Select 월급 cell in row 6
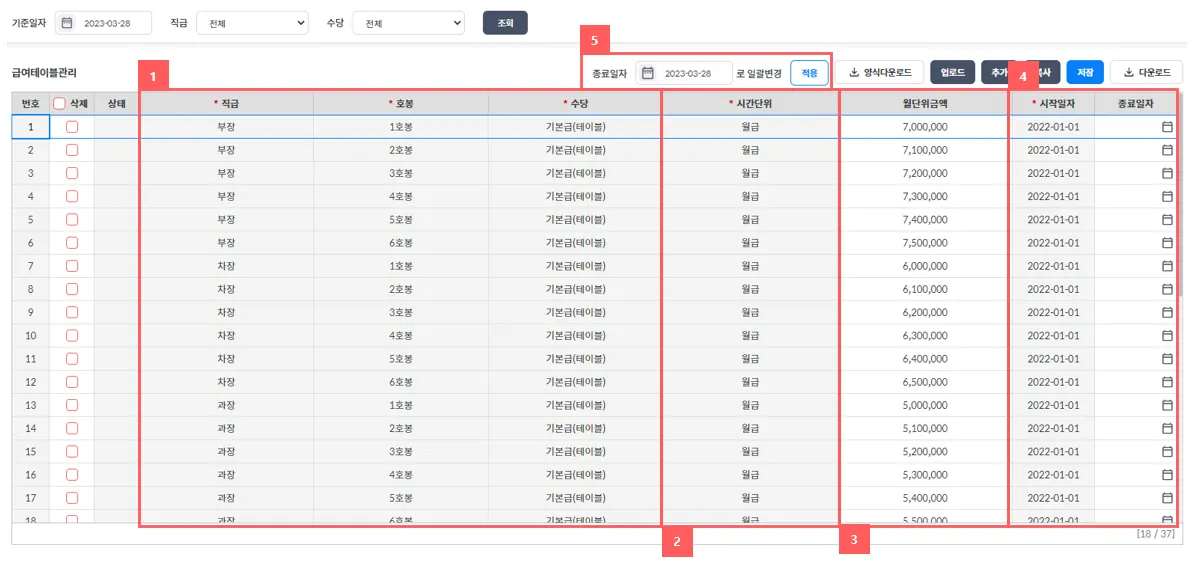1187x562 pixels. [749, 243]
